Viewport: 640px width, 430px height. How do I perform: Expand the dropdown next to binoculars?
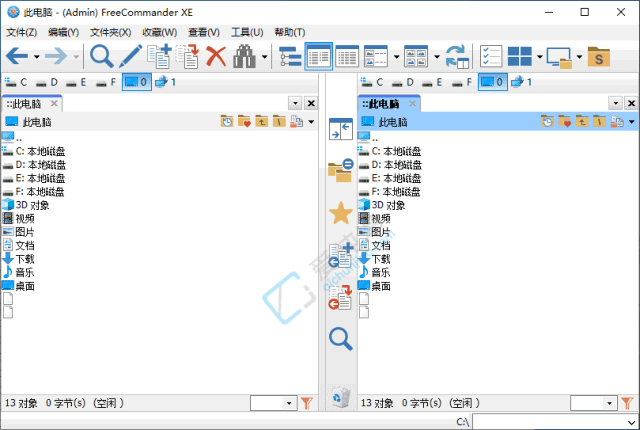(264, 57)
